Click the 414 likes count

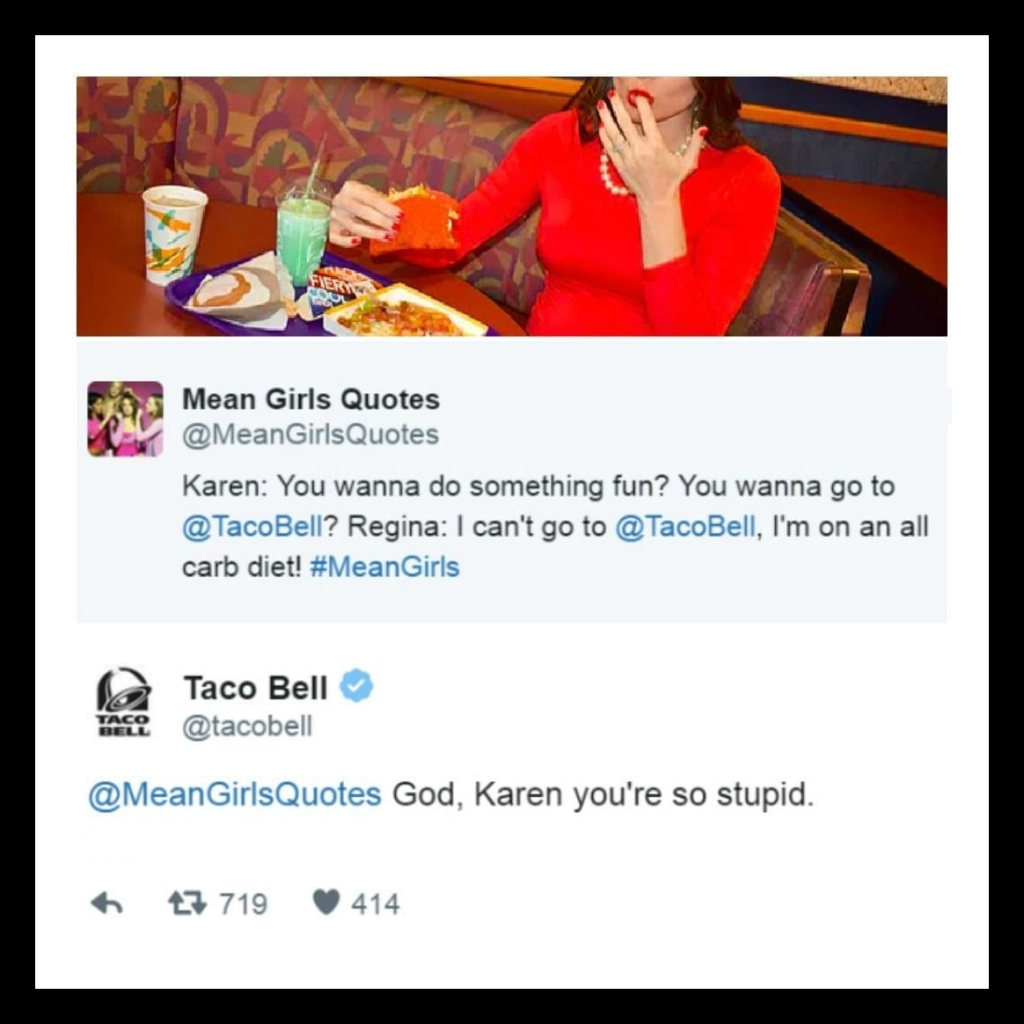(x=375, y=904)
